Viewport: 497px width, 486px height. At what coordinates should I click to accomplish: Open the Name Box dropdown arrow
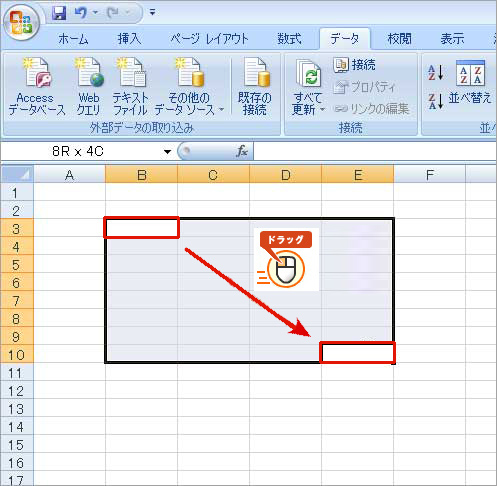pyautogui.click(x=167, y=152)
